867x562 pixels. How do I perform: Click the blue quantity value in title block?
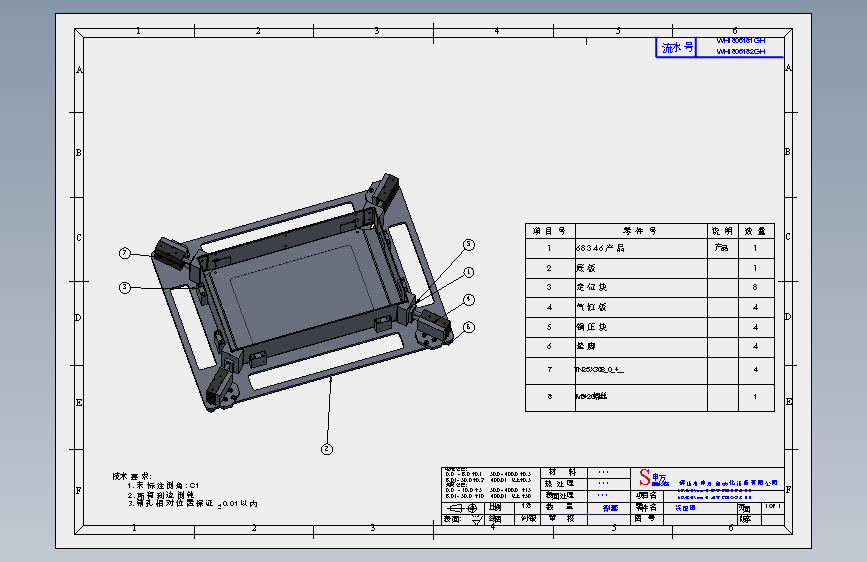tap(610, 508)
